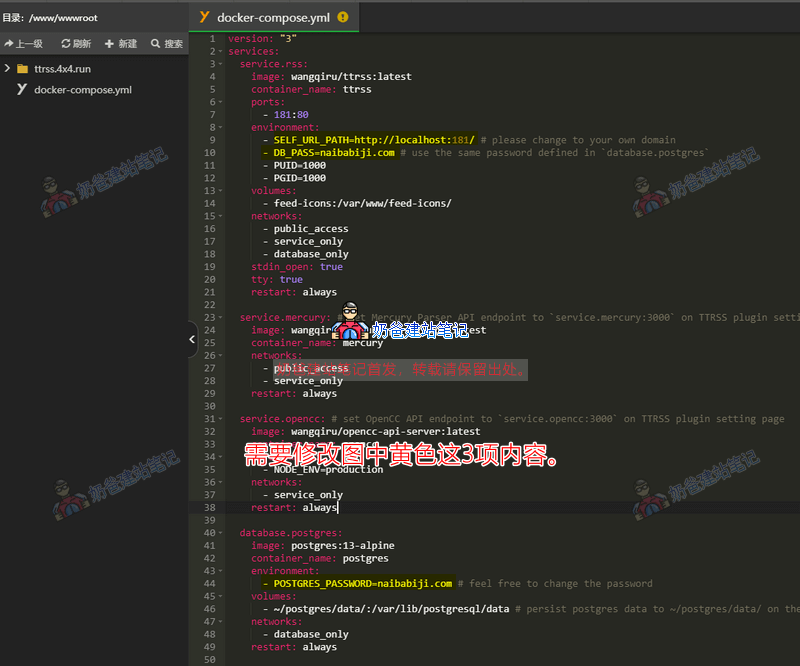Click 刷新 to refresh the file list
The image size is (800, 666).
coord(73,43)
